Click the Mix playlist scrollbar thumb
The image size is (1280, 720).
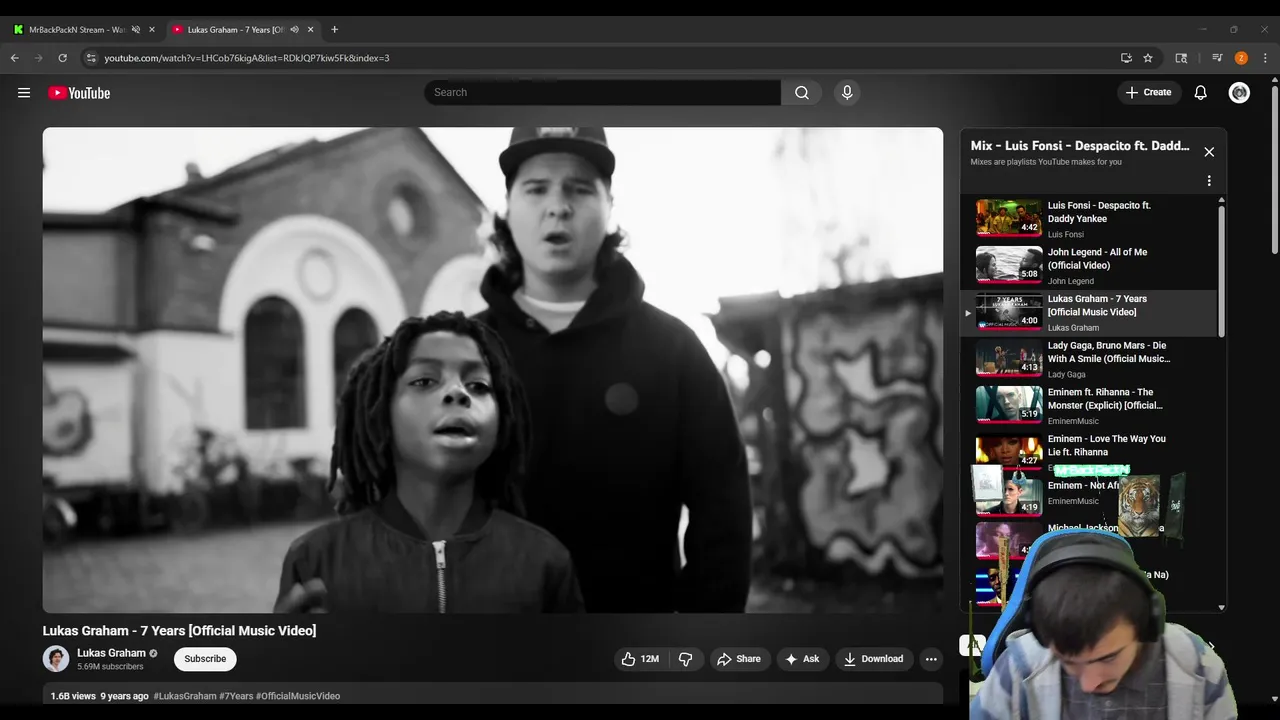(x=1221, y=270)
